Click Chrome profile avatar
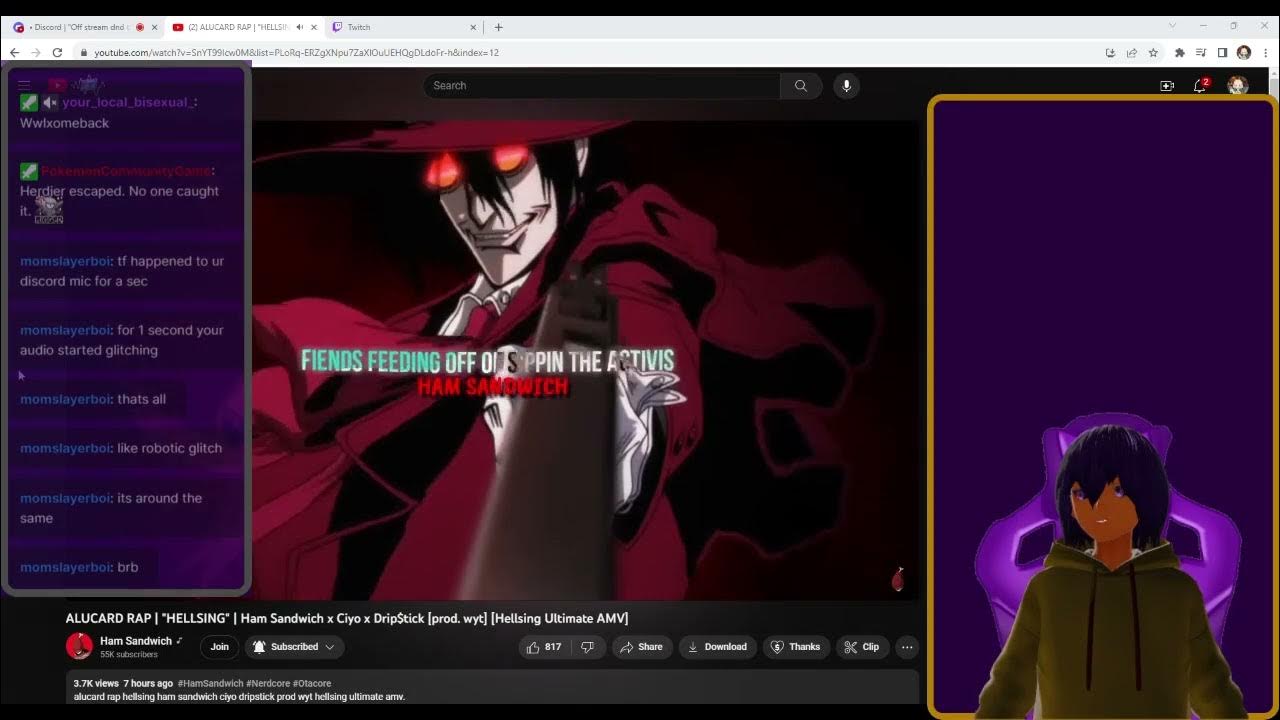1280x720 pixels. coord(1244,52)
